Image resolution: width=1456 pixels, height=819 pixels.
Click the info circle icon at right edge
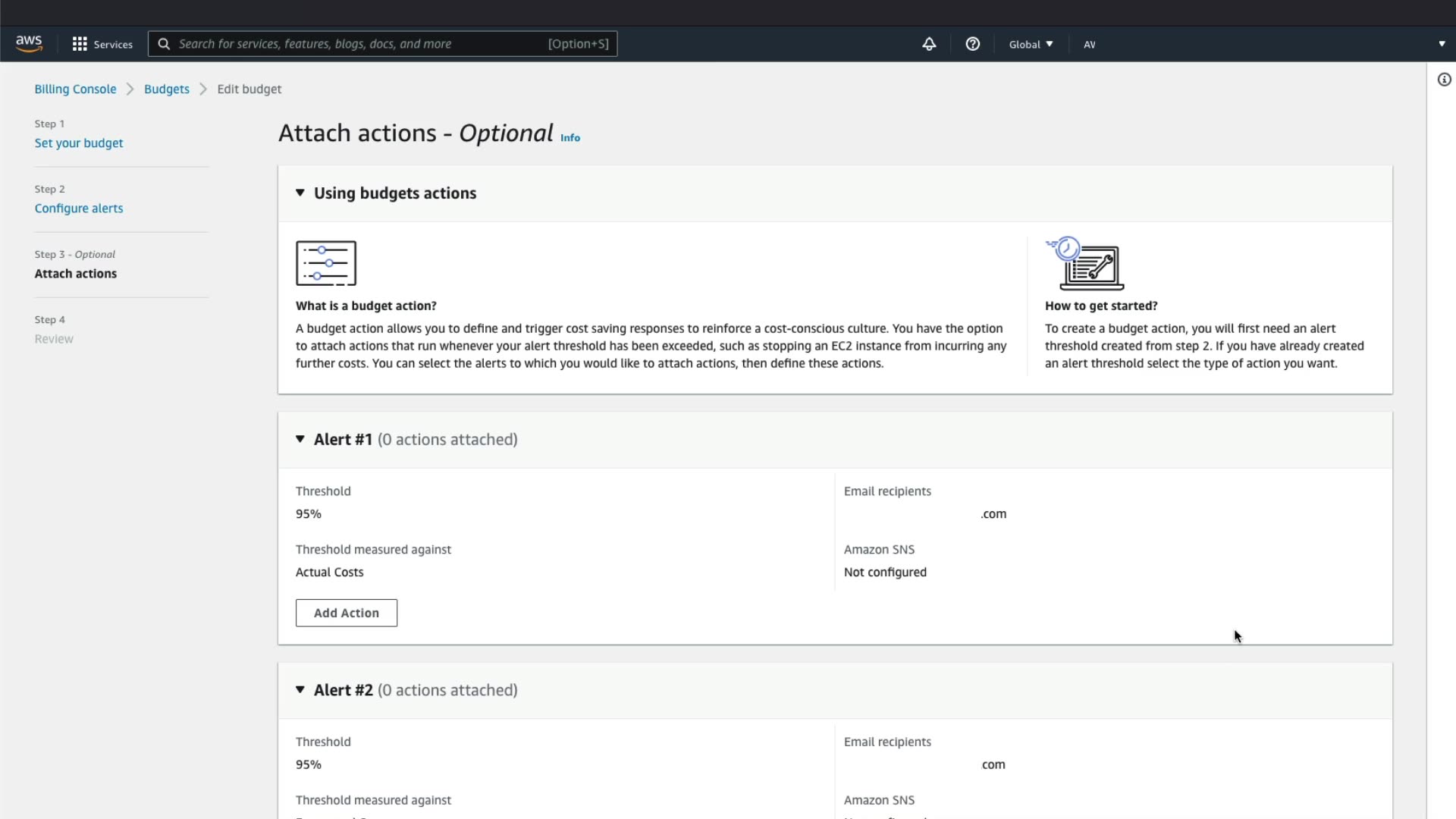[x=1444, y=80]
